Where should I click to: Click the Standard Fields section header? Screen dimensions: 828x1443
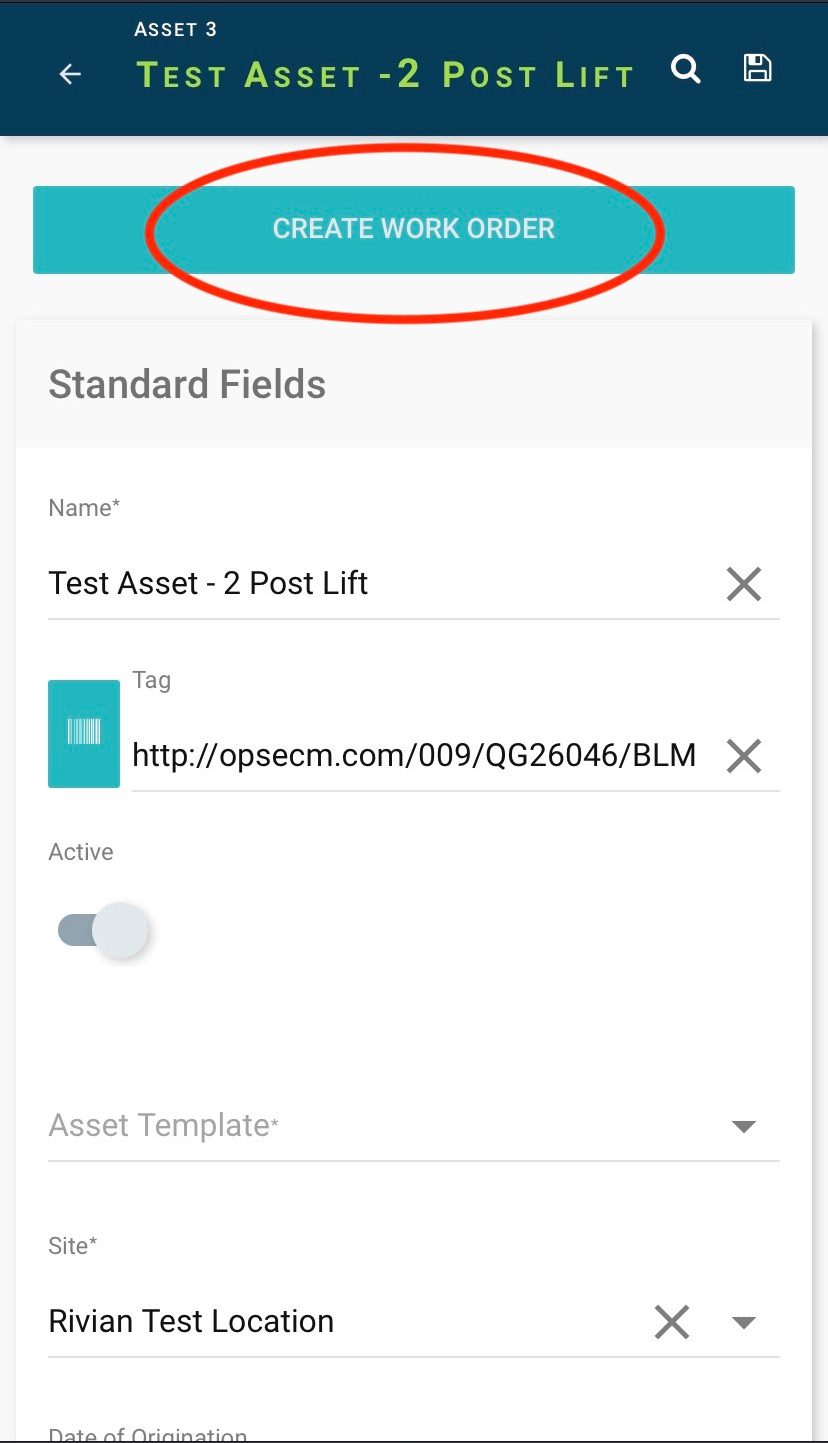point(187,384)
